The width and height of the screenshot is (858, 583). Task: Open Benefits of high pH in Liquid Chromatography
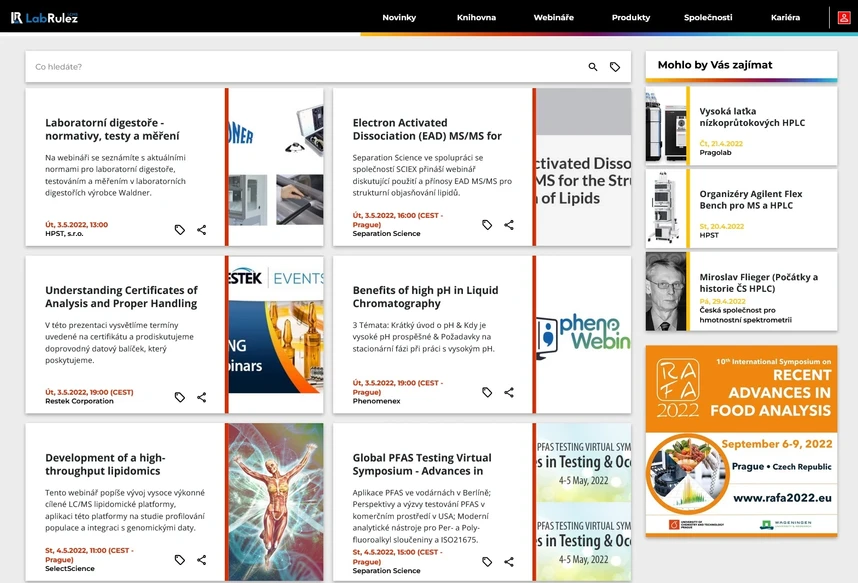pyautogui.click(x=425, y=297)
